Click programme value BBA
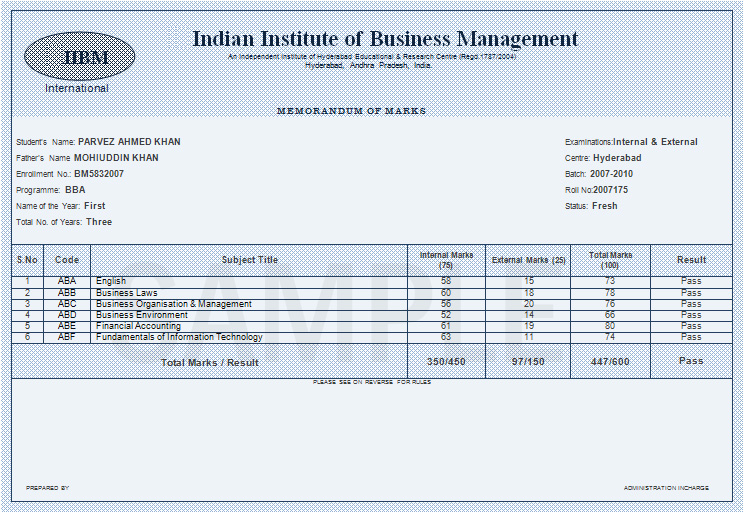 point(75,190)
